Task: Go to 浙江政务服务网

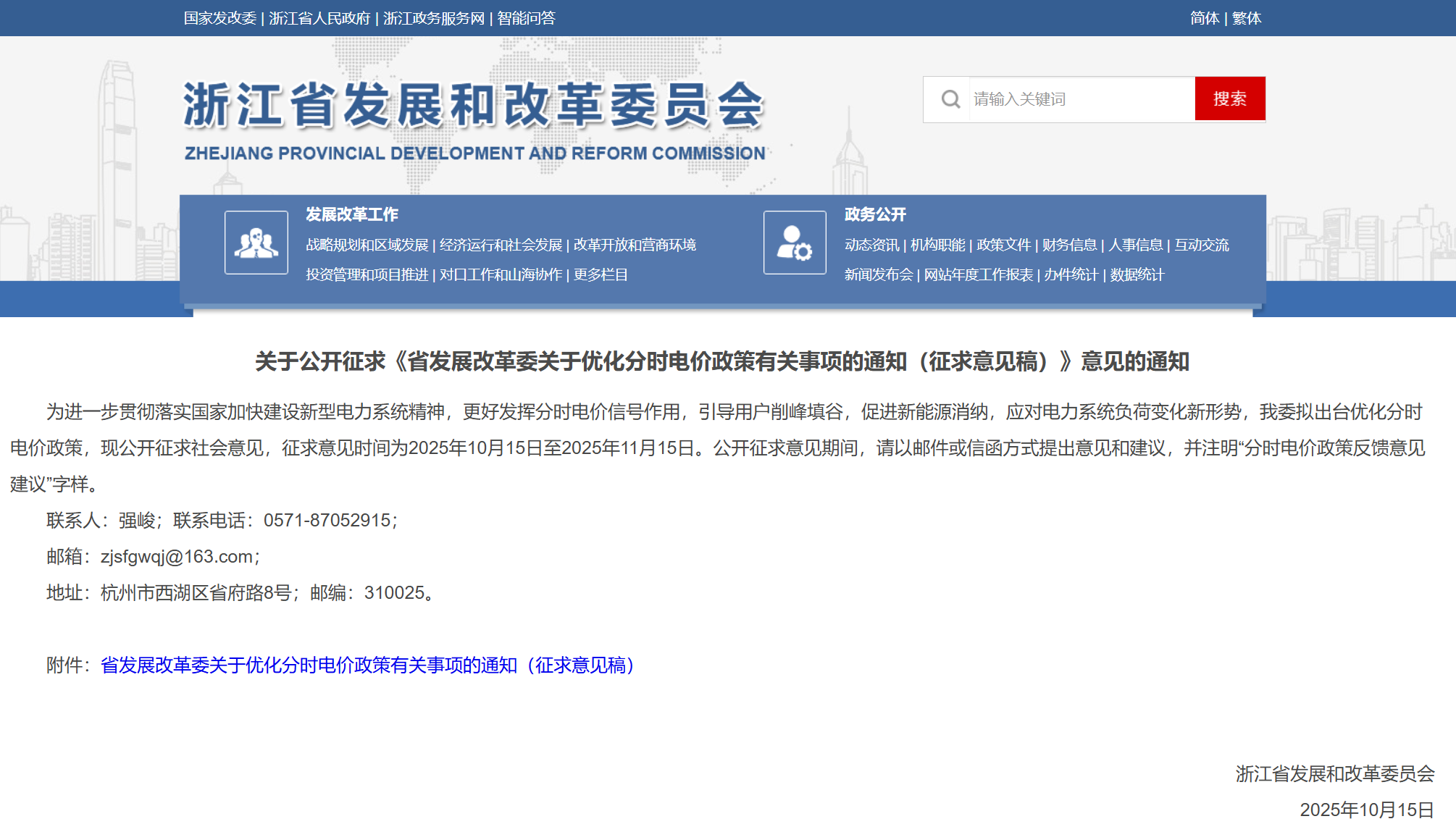Action: [x=433, y=18]
